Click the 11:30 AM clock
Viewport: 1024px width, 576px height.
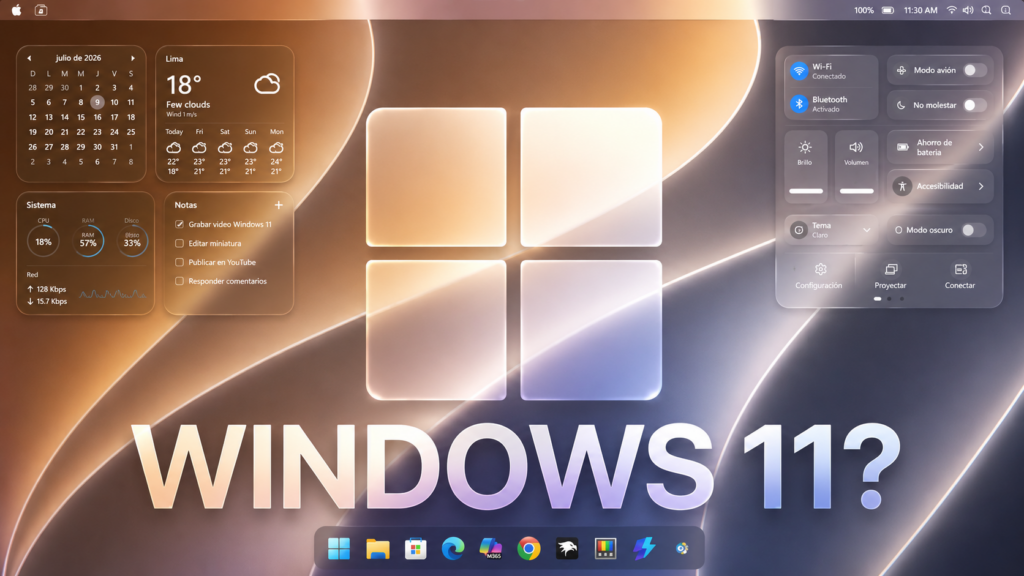(920, 10)
